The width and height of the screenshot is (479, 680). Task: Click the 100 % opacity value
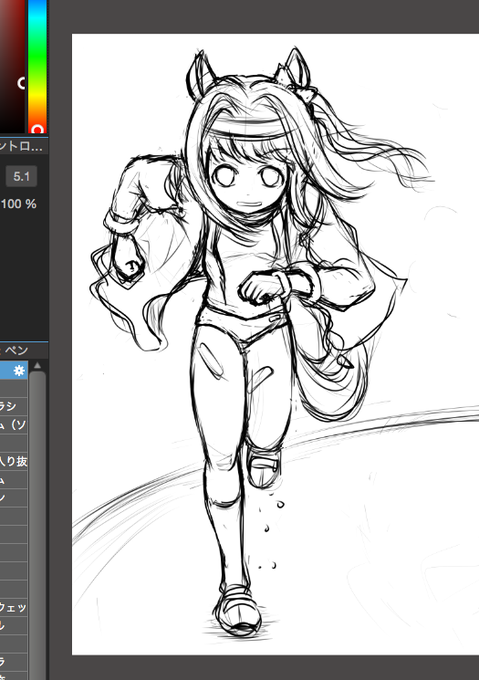click(19, 204)
